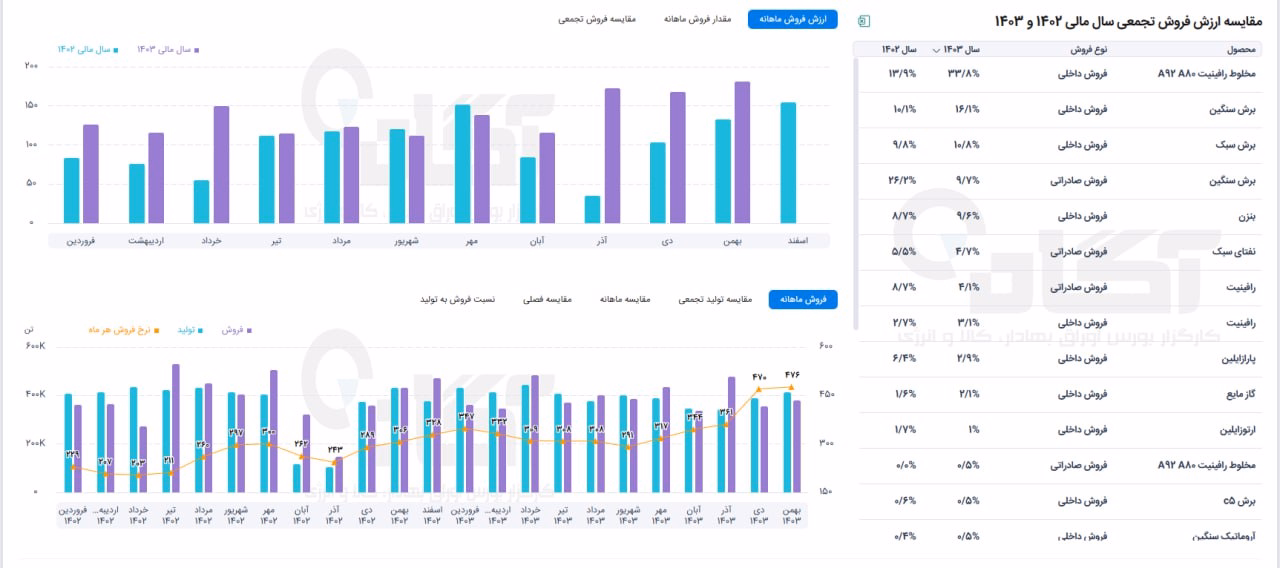Select the فروش ماهانه tab in lower chart
The width and height of the screenshot is (1280, 568).
pyautogui.click(x=803, y=299)
